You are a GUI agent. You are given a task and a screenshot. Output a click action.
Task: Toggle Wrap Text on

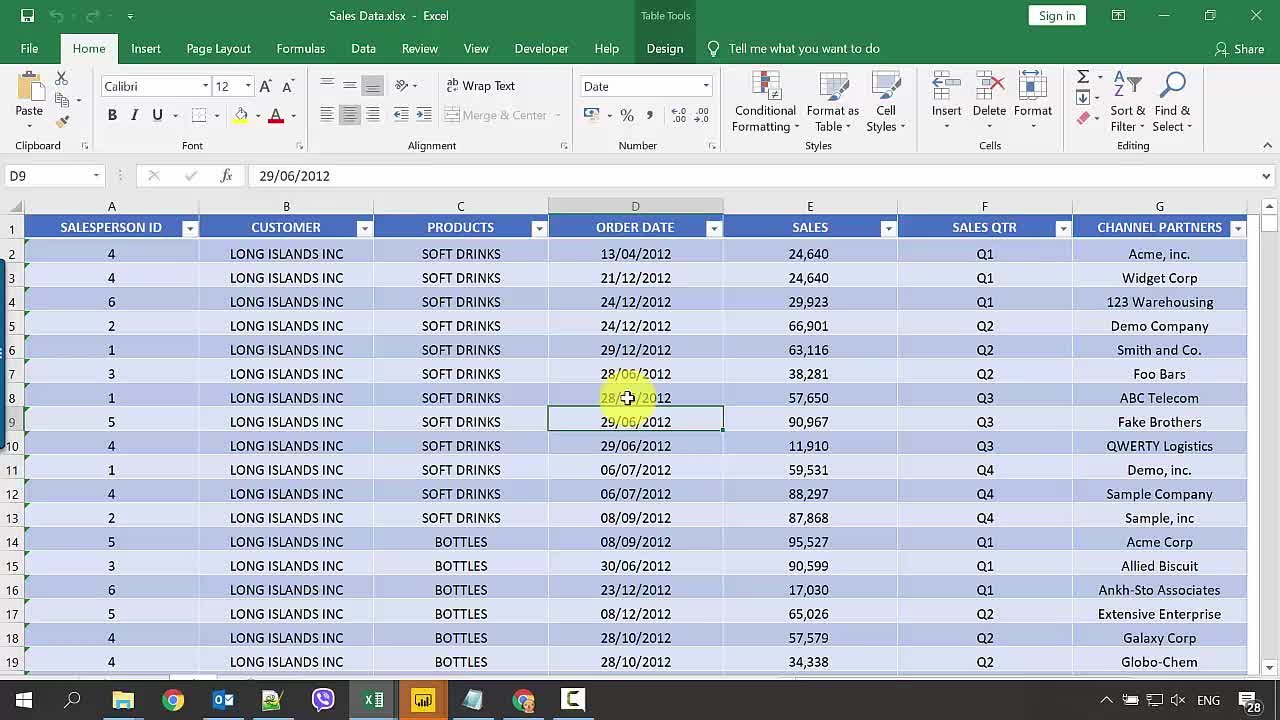click(x=480, y=86)
